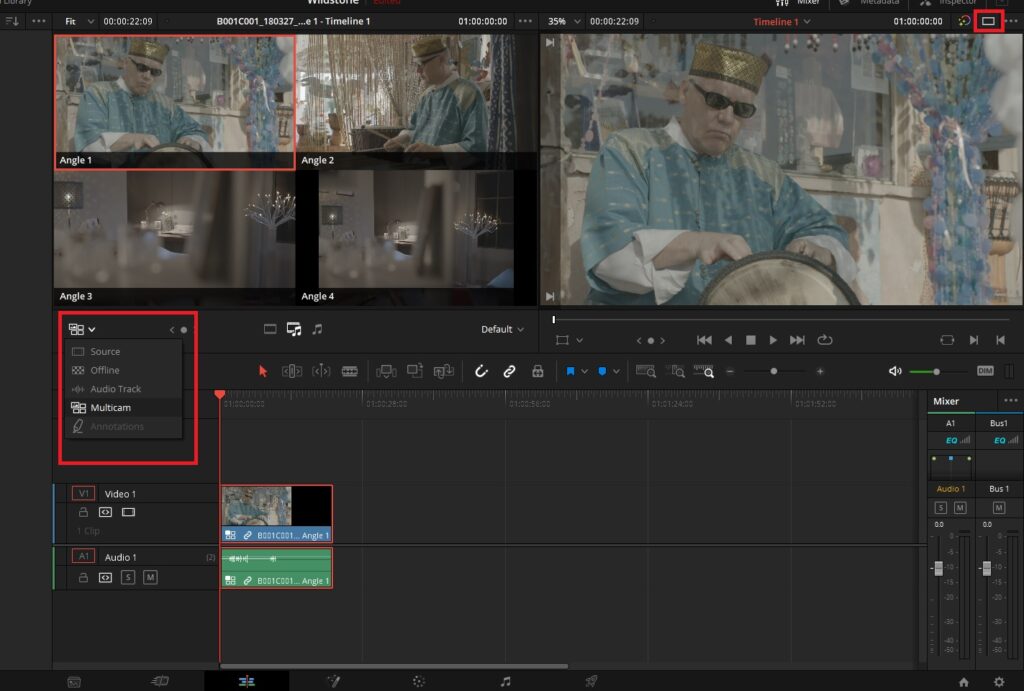Click the Insert Clip toolbar icon
The image size is (1024, 691).
click(386, 371)
